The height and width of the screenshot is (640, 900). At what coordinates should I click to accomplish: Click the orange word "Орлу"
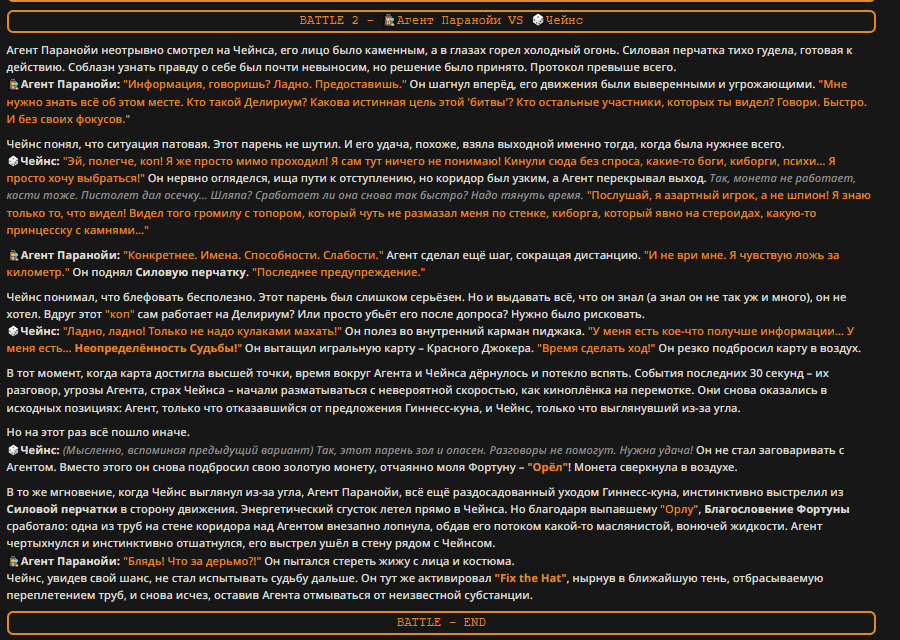pos(680,509)
